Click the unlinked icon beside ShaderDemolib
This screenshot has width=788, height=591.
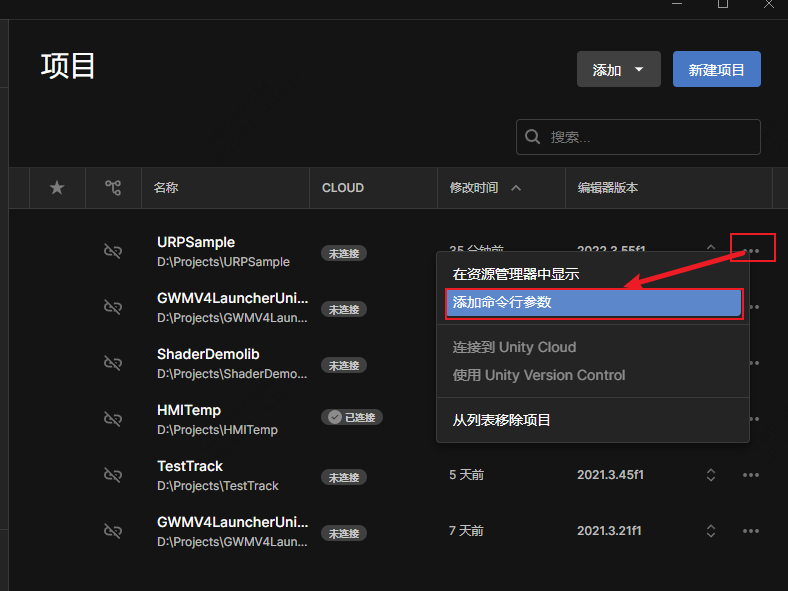point(113,362)
